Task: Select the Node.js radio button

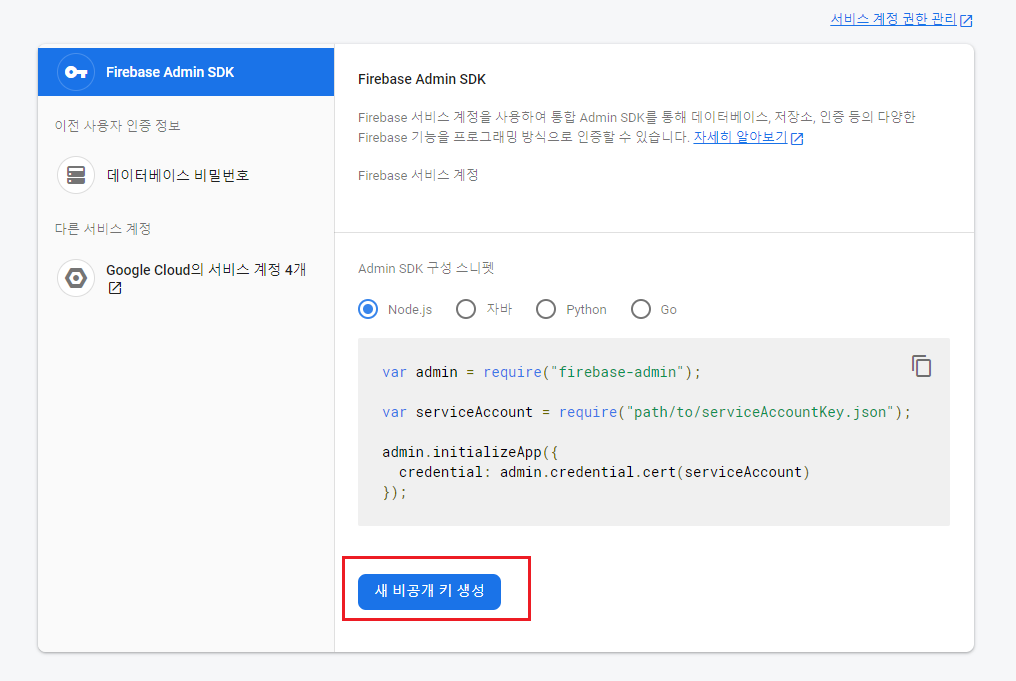Action: (x=368, y=310)
